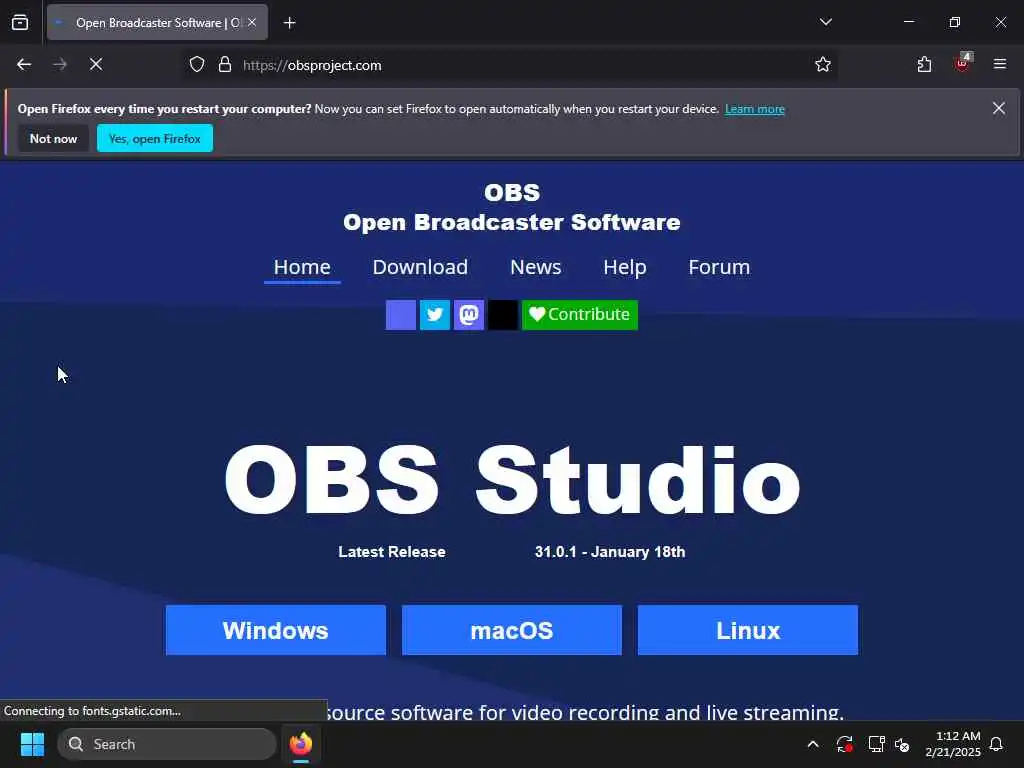This screenshot has width=1024, height=768.
Task: Click the Firefox taskbar icon
Action: pos(301,744)
